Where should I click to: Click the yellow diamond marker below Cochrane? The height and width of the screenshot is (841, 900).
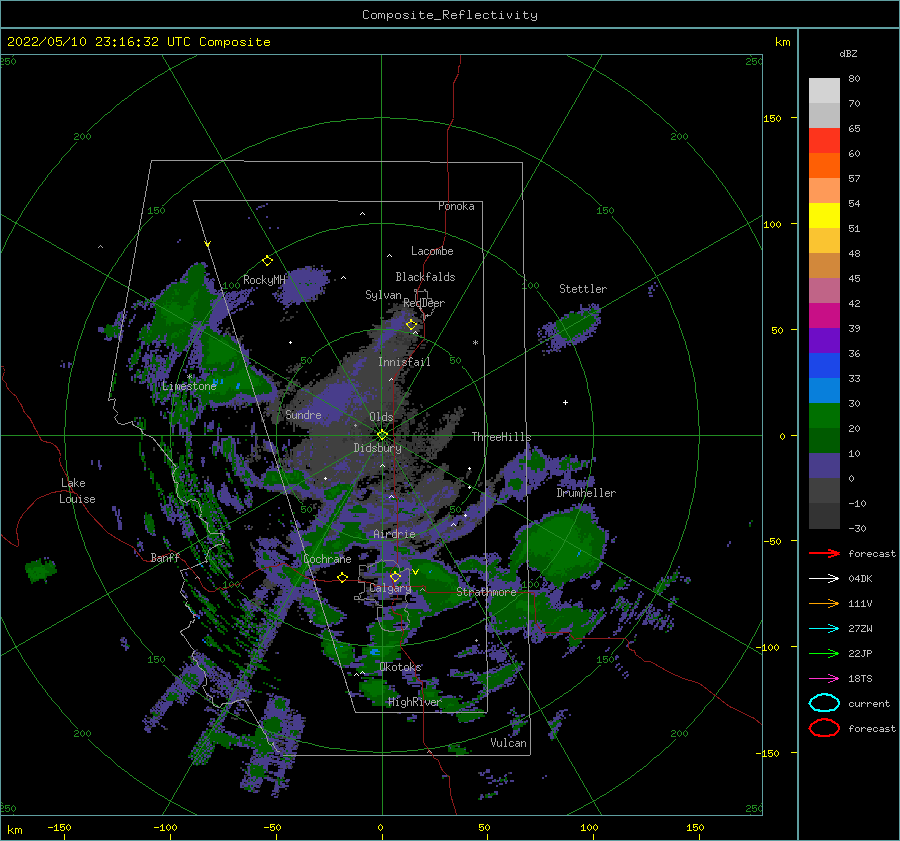[343, 577]
